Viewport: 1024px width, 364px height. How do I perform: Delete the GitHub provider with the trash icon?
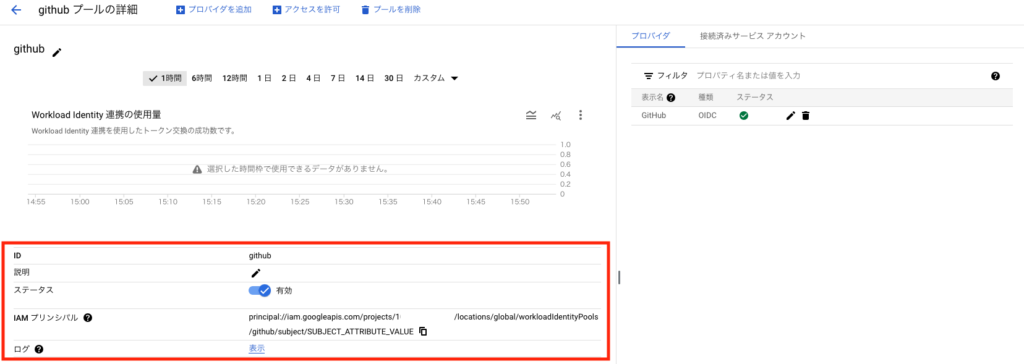click(x=805, y=116)
